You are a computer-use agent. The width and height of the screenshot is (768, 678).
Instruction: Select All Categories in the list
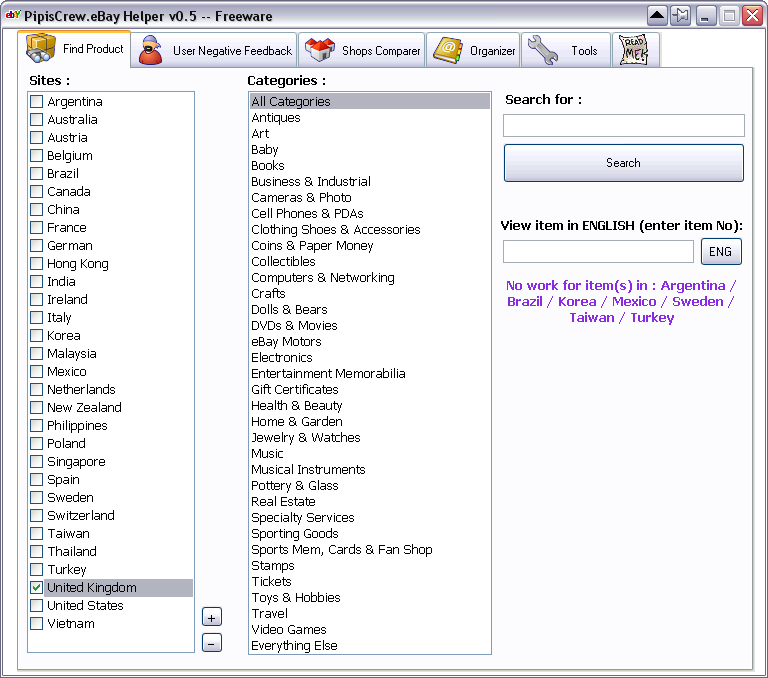click(370, 101)
